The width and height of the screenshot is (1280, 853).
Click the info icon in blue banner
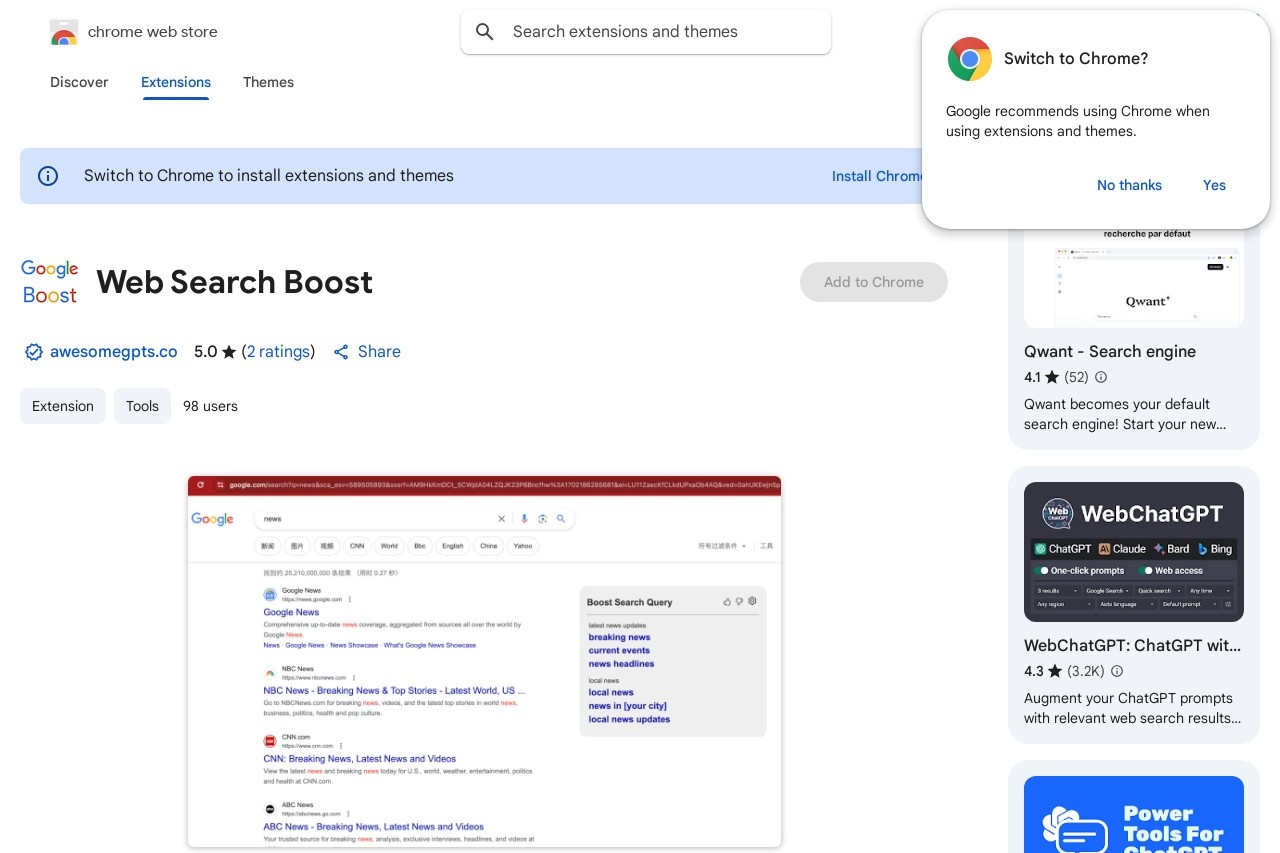click(x=48, y=176)
